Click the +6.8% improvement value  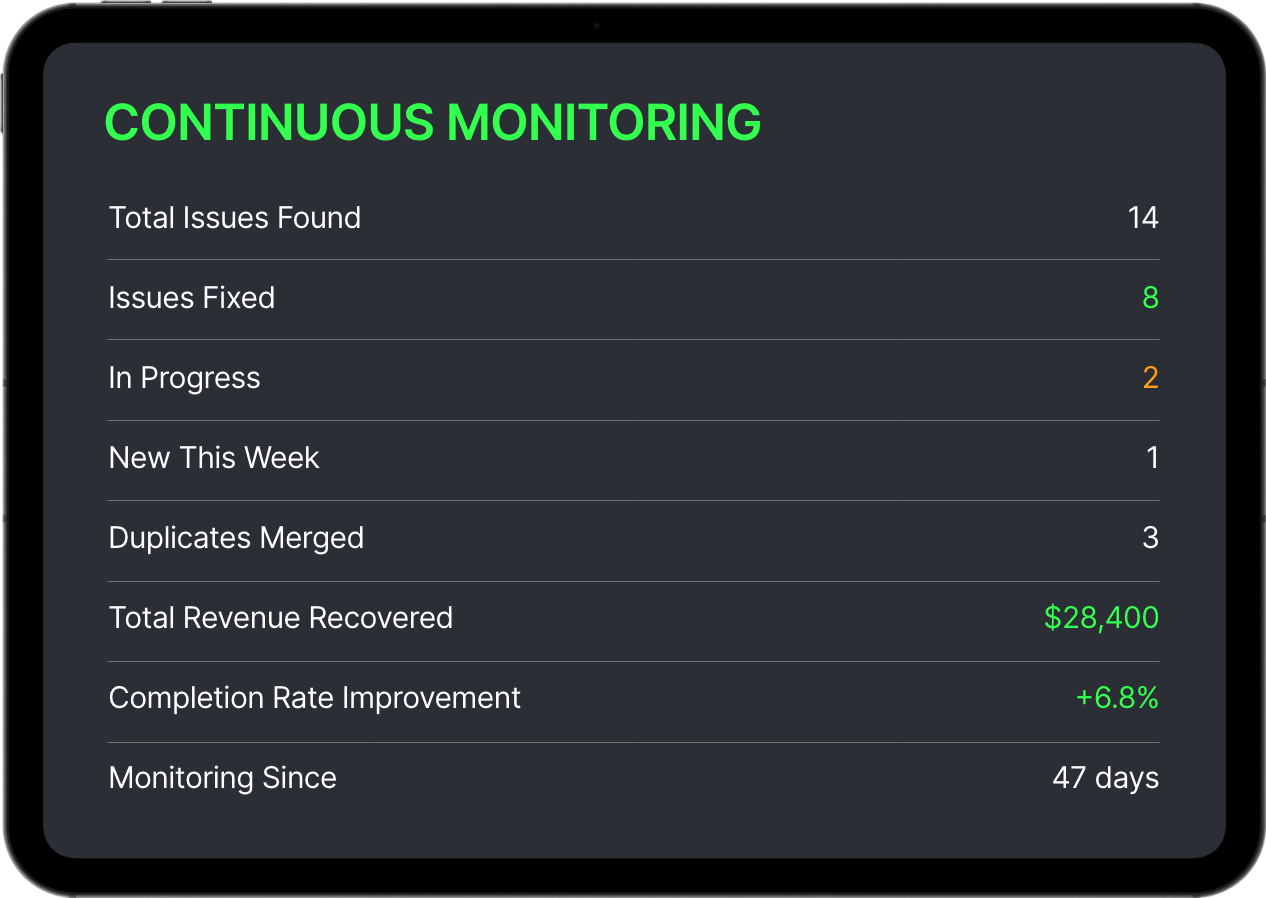(1117, 698)
